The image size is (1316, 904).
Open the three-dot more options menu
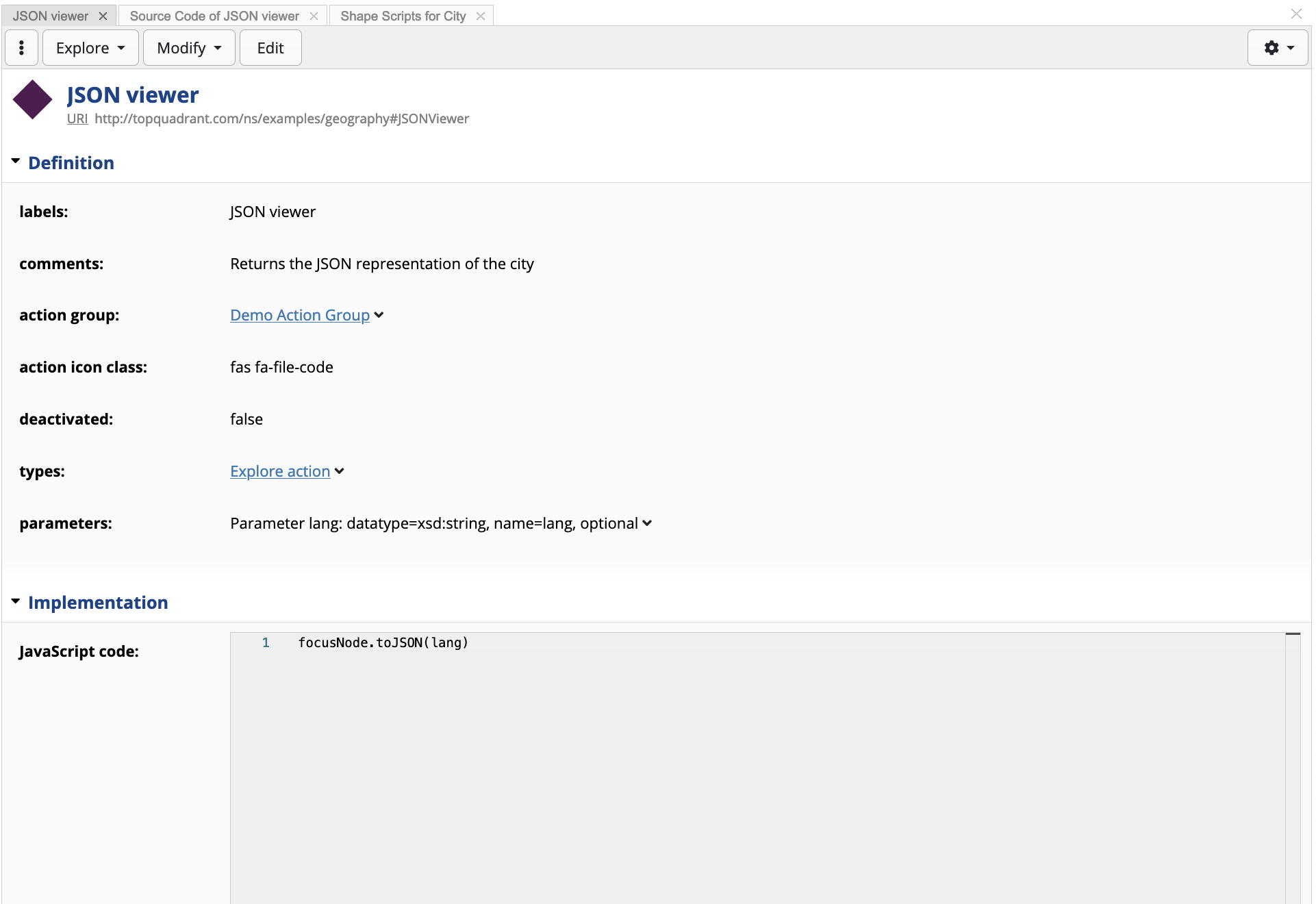pyautogui.click(x=21, y=48)
